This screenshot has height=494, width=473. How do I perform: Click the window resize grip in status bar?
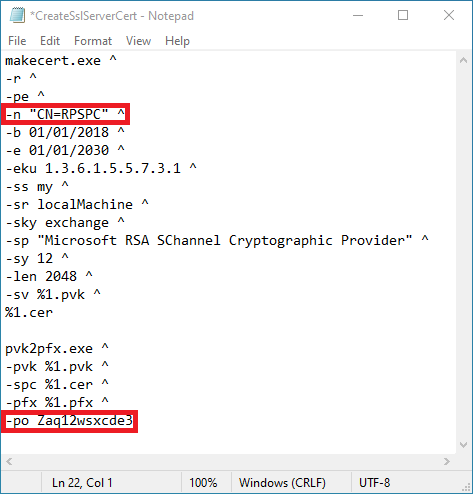pos(468,489)
